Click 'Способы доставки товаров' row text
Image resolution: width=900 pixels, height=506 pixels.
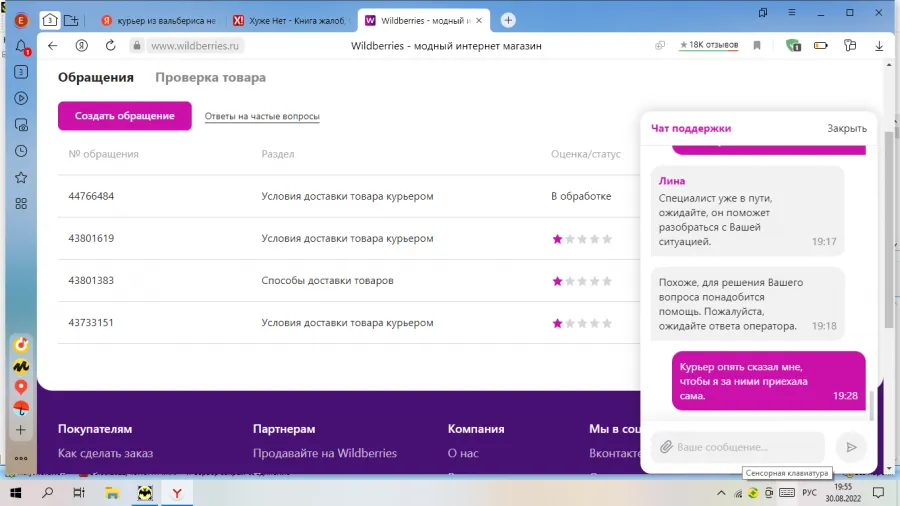(327, 281)
